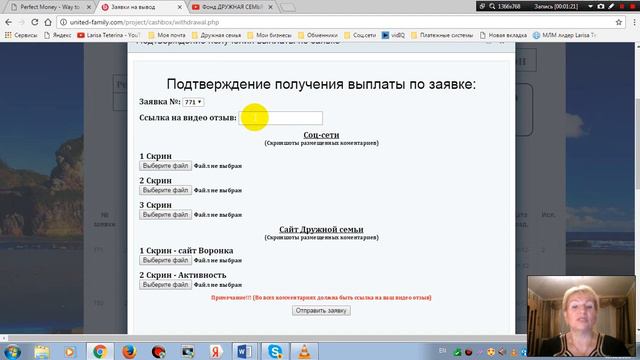
Task: Click the Соц-сети heading text
Action: 321,135
